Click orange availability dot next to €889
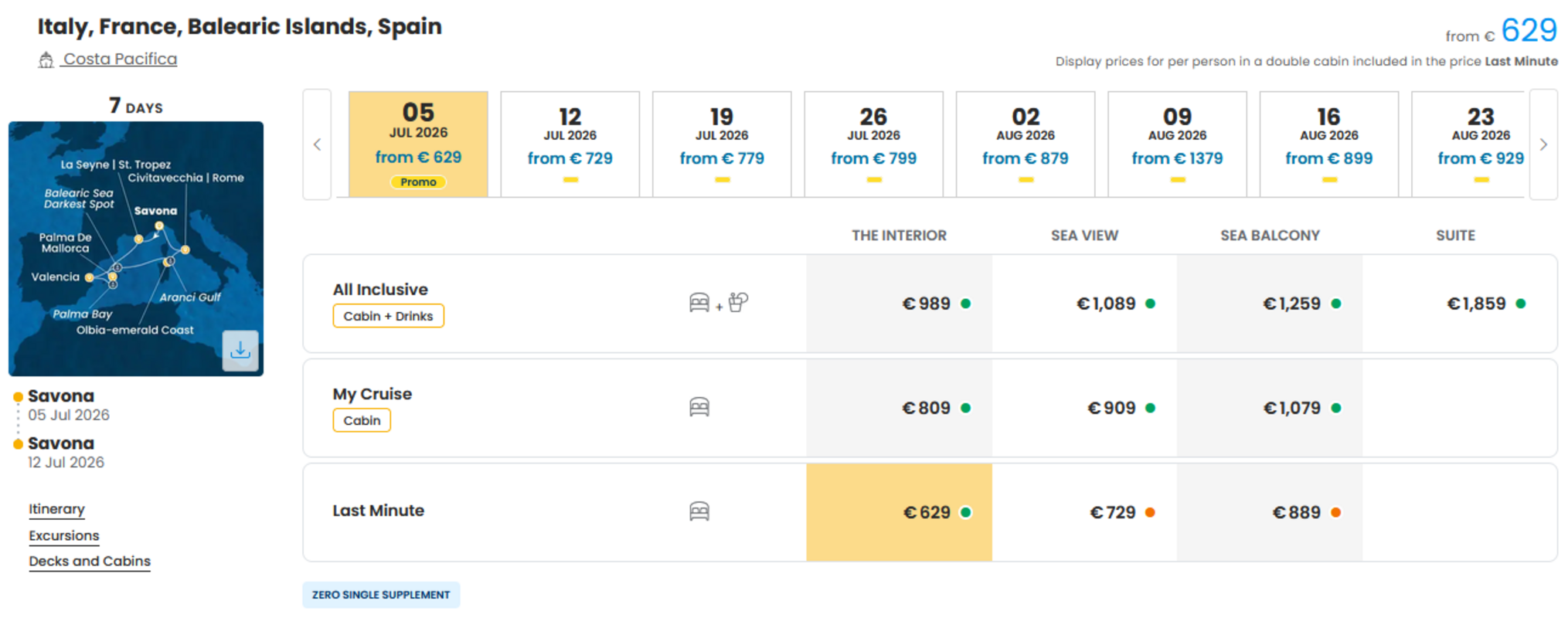Viewport: 1568px width, 618px height. click(1335, 512)
